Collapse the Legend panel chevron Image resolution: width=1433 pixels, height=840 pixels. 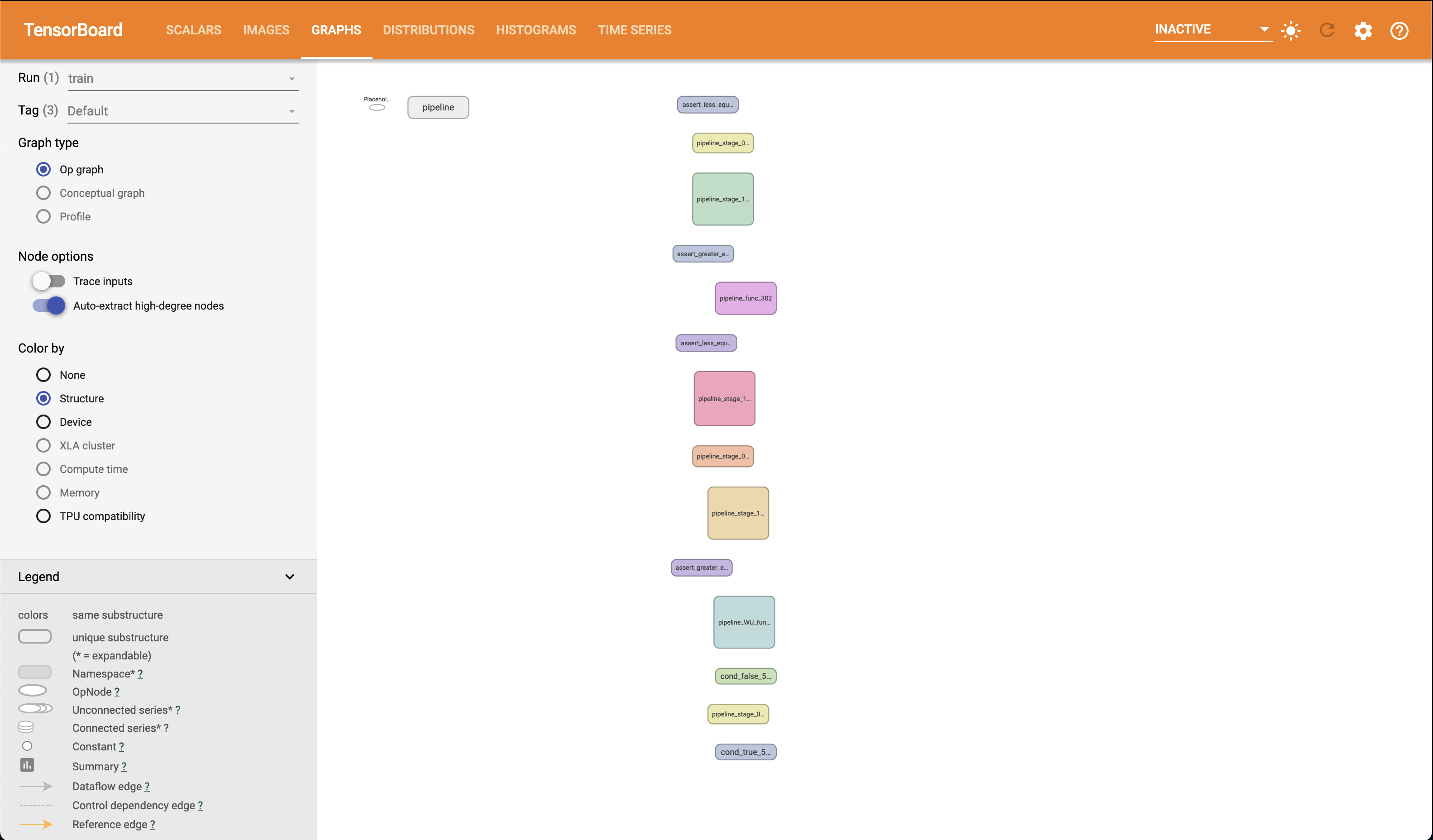pos(289,577)
